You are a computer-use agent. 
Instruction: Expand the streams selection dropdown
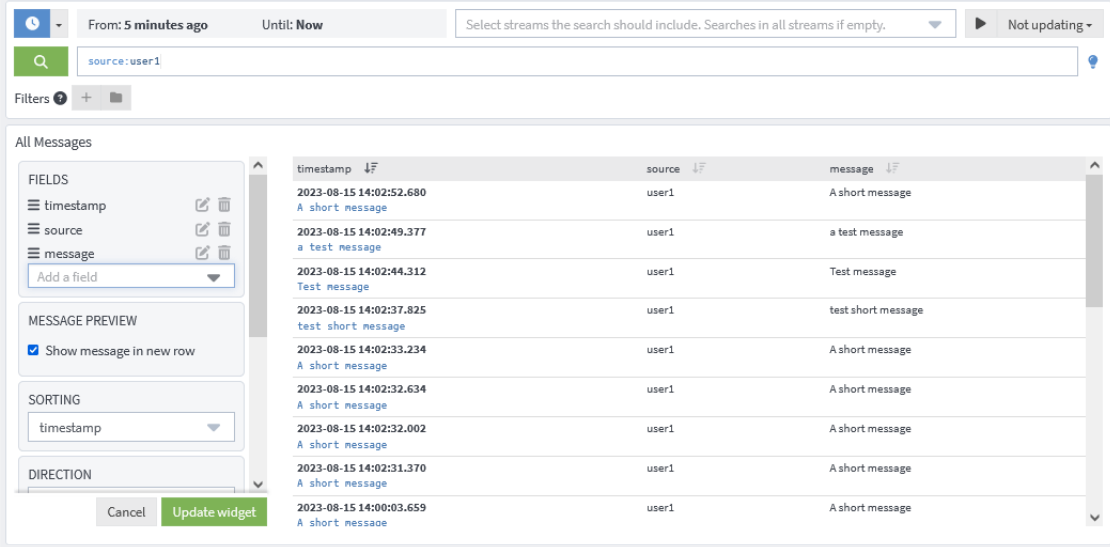(935, 25)
